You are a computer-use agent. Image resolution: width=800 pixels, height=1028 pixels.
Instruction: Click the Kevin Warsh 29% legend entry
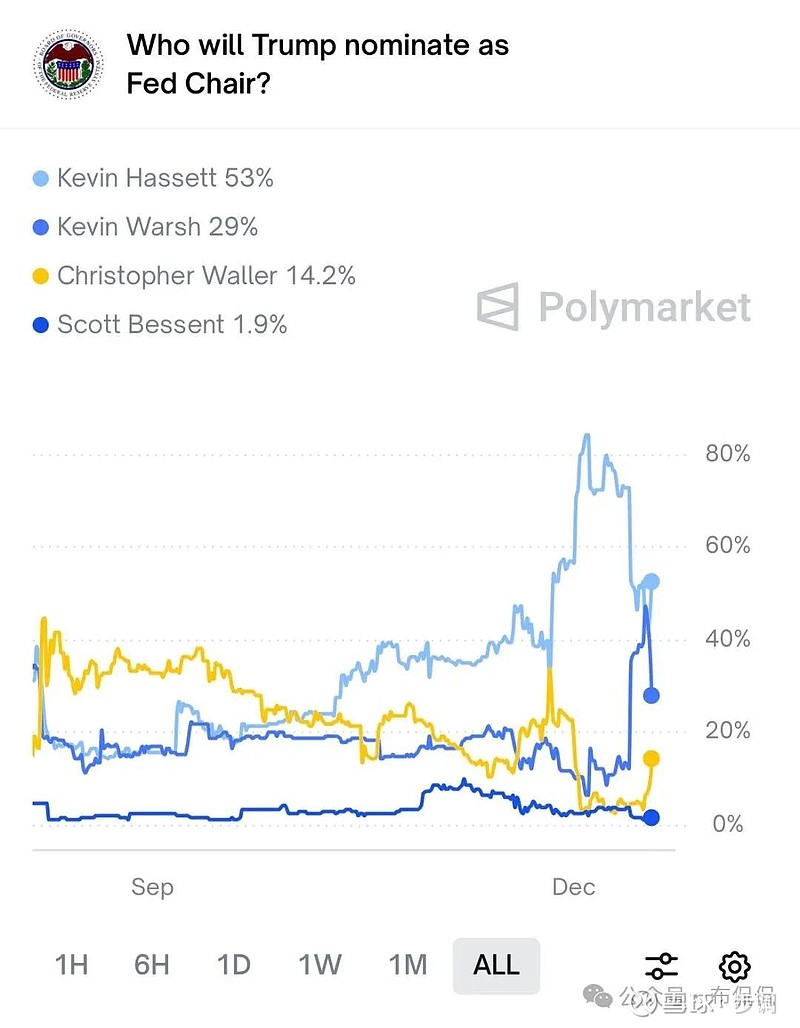click(x=157, y=227)
